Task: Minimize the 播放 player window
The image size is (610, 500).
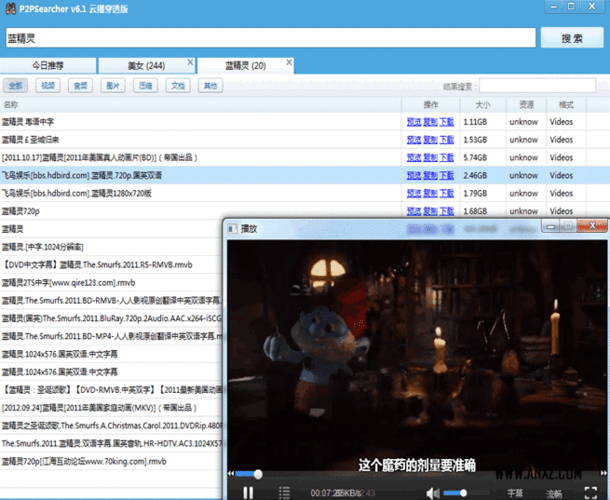Action: point(551,226)
